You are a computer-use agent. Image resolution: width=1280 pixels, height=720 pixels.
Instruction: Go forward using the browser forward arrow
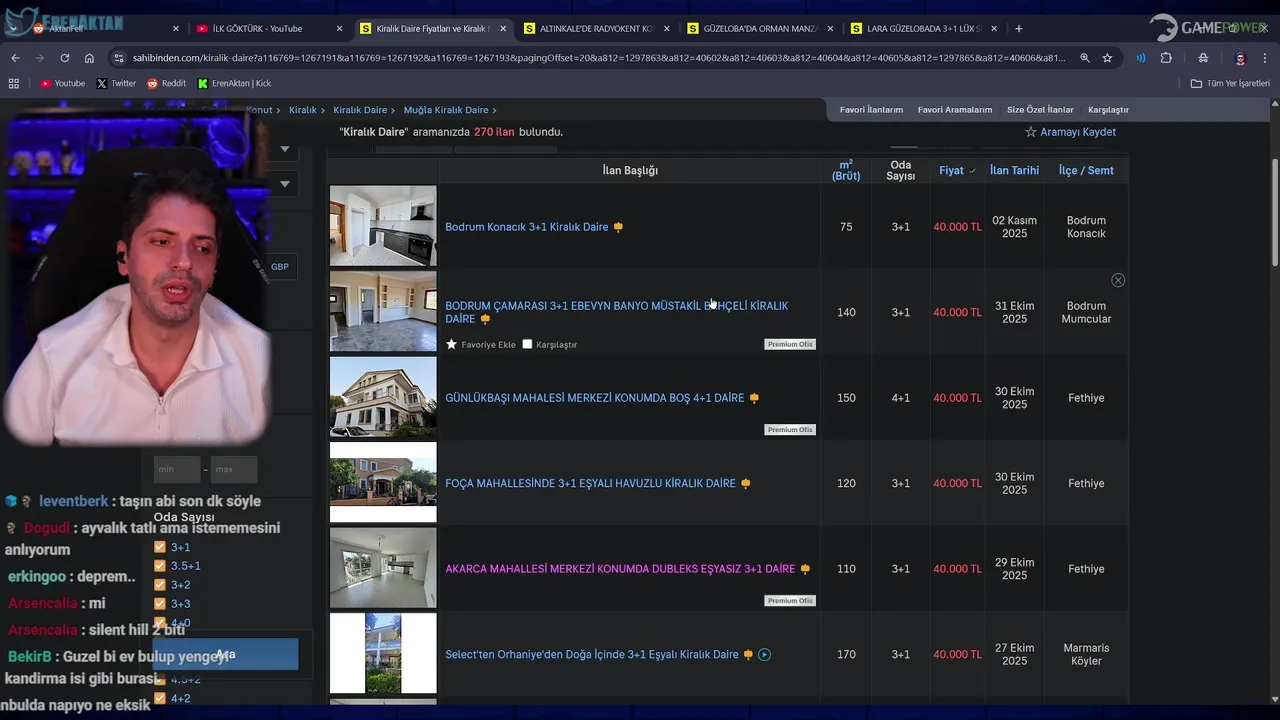click(40, 58)
